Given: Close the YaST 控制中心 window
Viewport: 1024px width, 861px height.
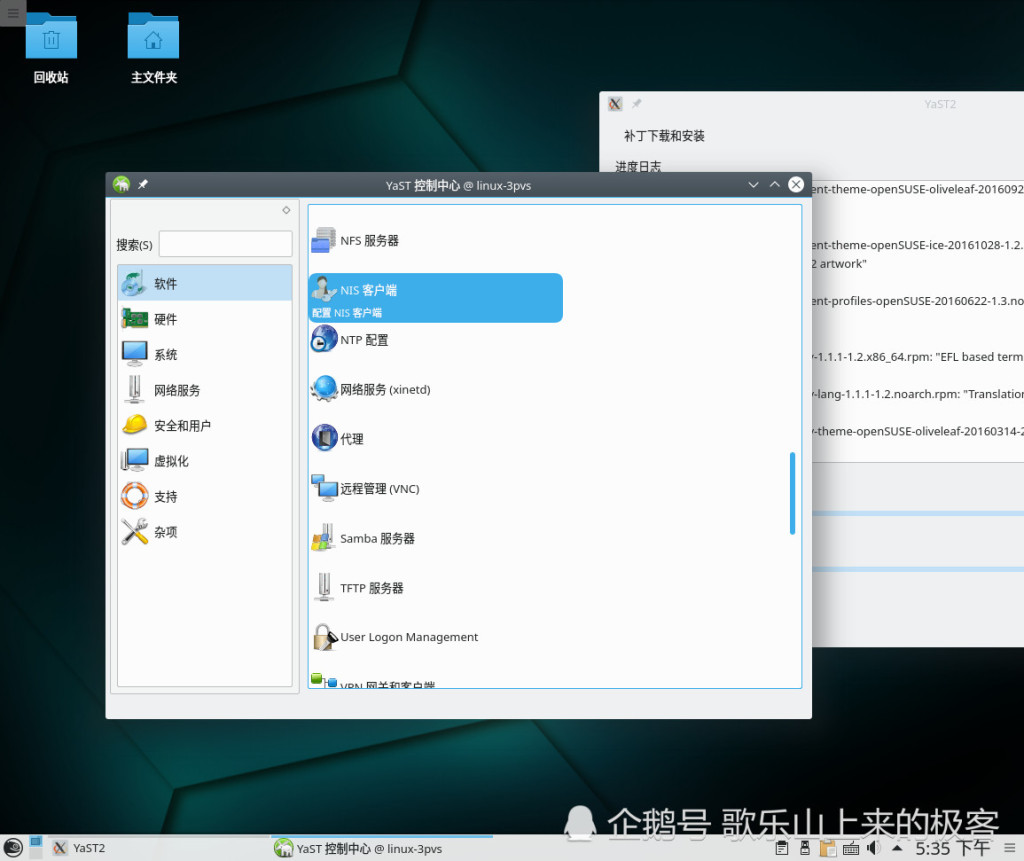Looking at the screenshot, I should (x=796, y=185).
